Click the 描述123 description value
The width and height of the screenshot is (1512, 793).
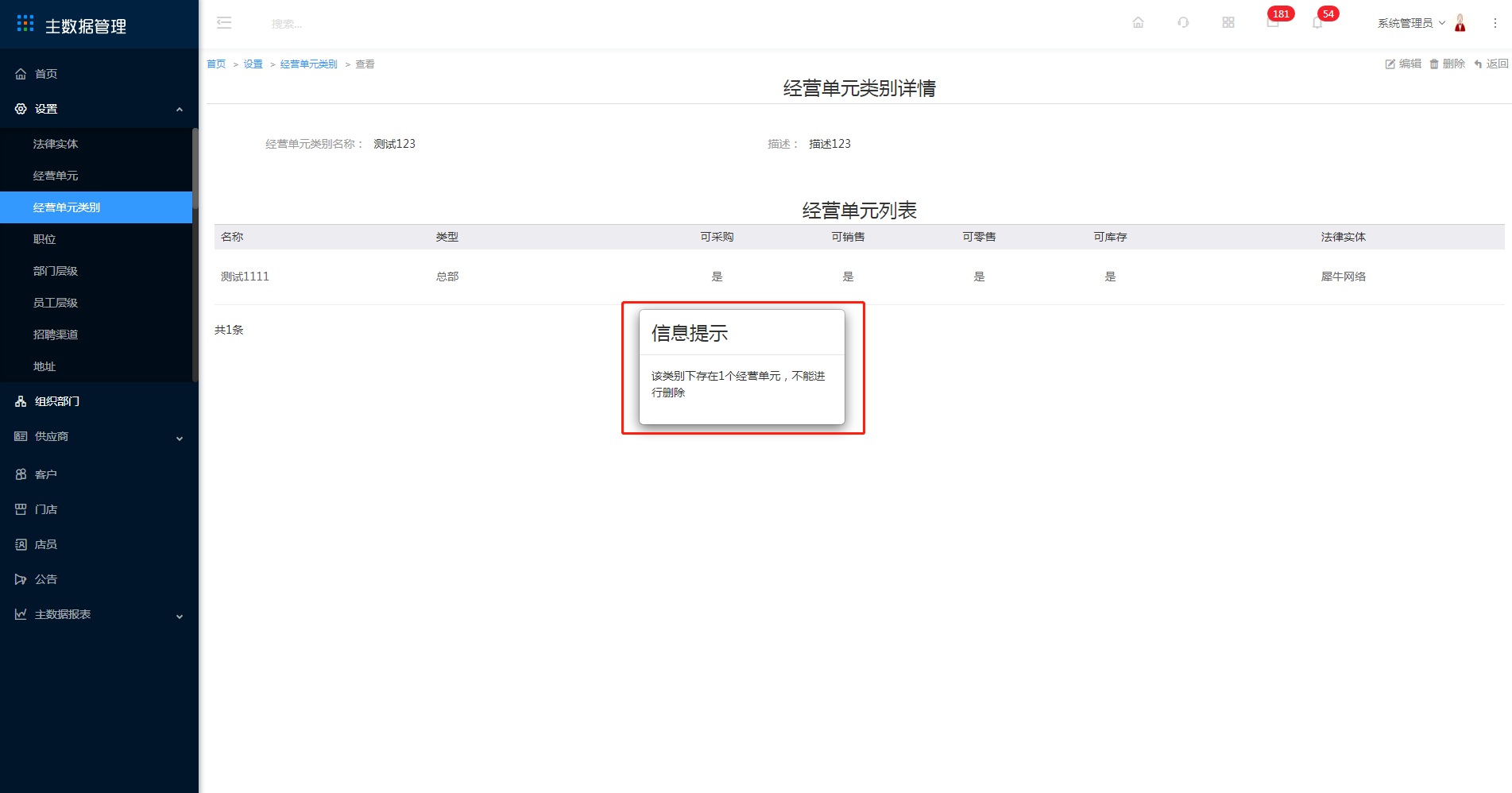829,144
